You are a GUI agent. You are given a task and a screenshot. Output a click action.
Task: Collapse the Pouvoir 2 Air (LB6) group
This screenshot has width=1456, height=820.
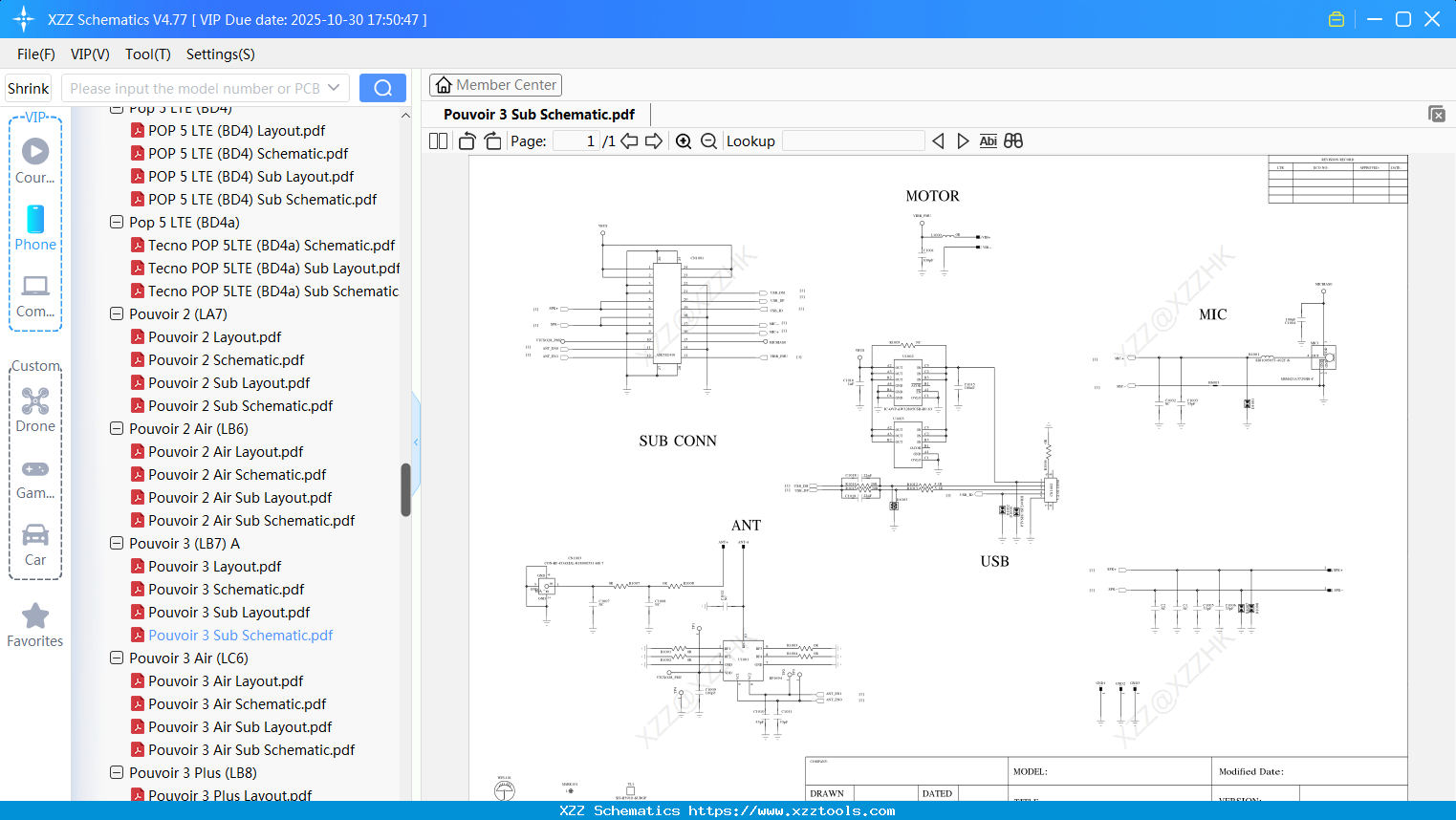tap(116, 428)
